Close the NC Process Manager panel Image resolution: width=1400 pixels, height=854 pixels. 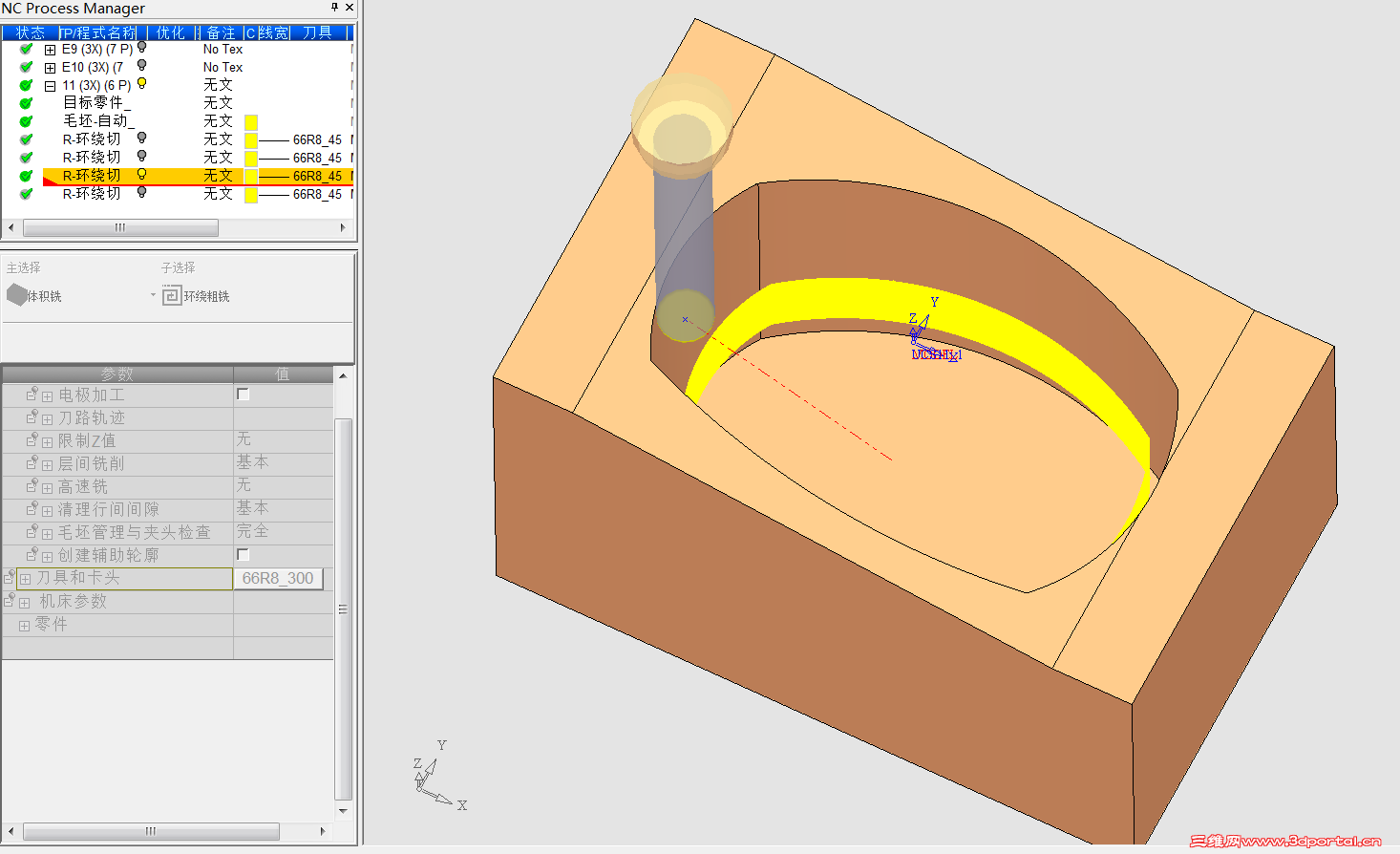pyautogui.click(x=350, y=8)
